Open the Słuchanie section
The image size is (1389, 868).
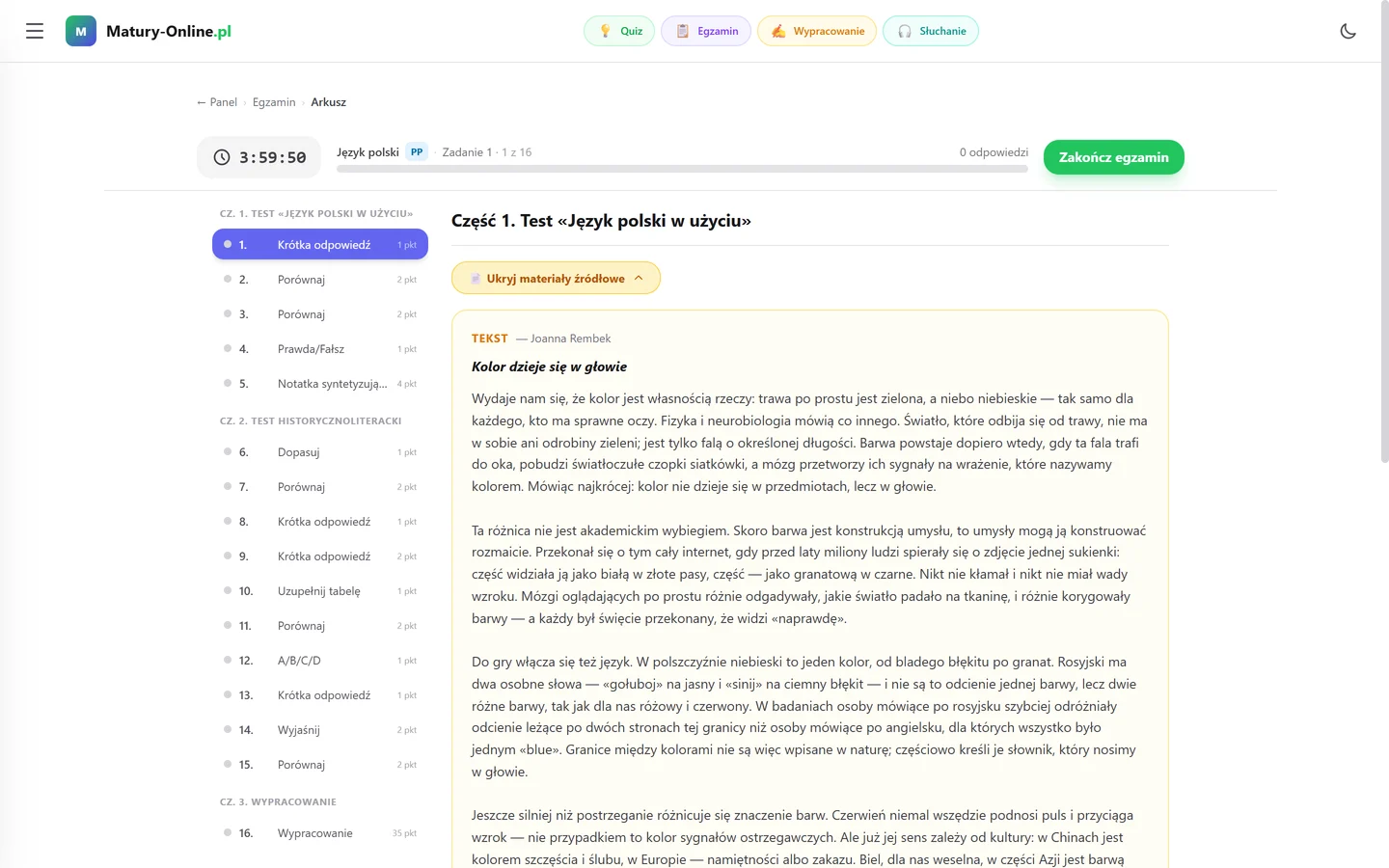tap(931, 31)
